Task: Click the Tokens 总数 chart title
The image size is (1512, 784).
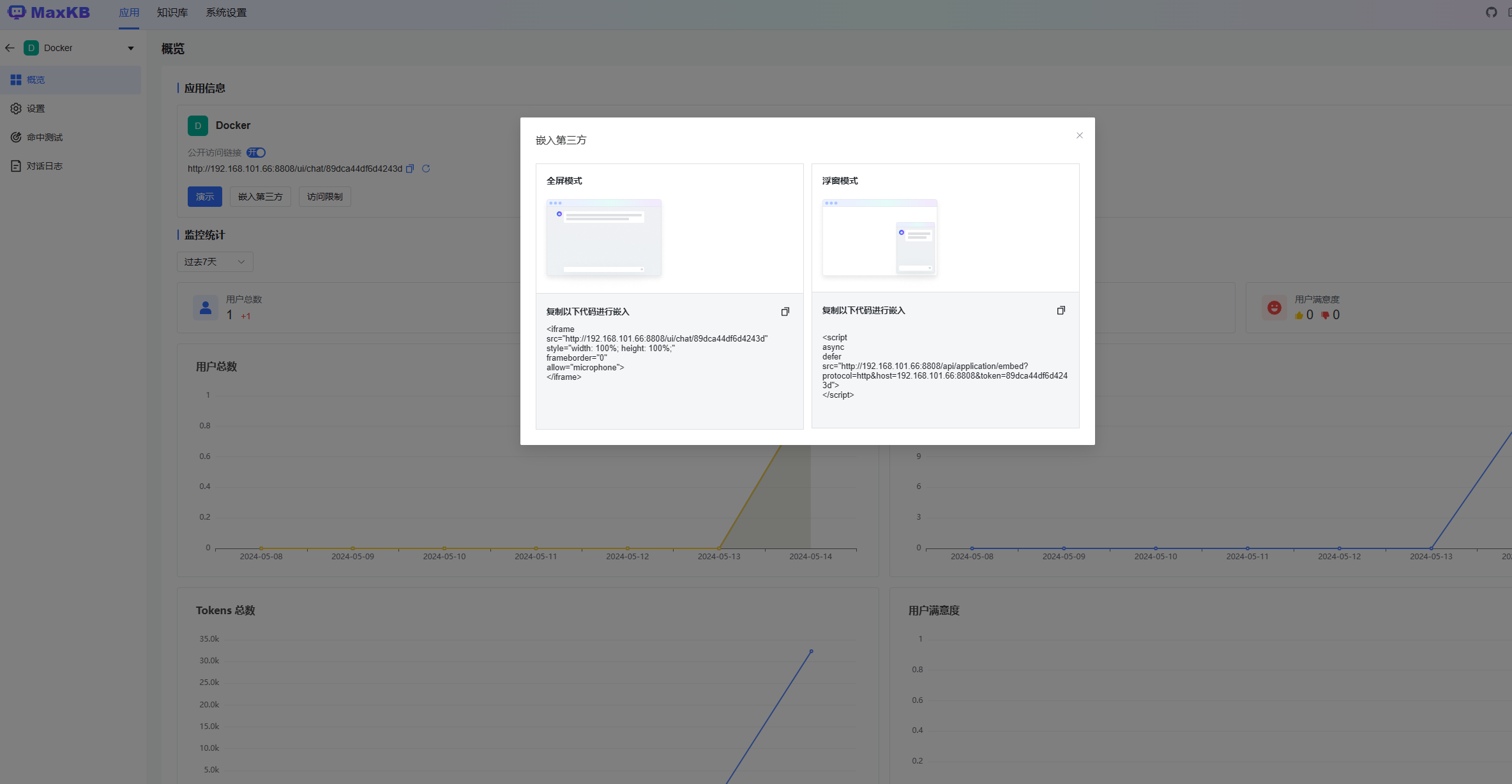Action: pyautogui.click(x=225, y=610)
